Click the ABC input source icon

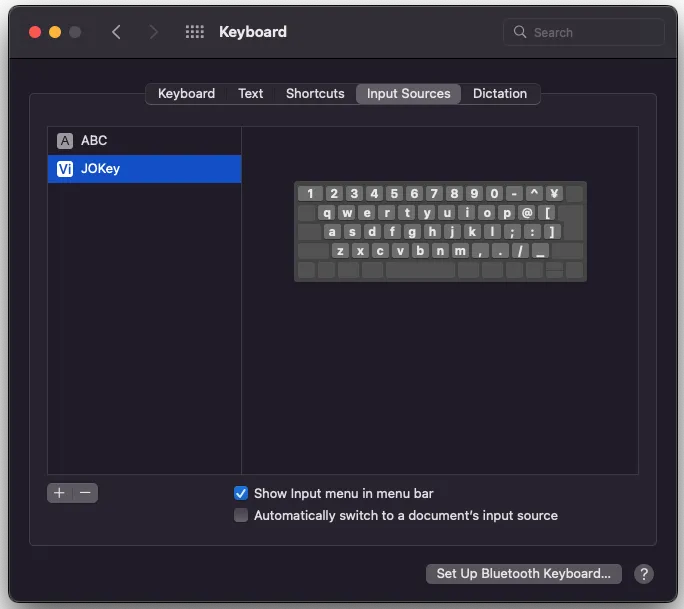tap(65, 141)
